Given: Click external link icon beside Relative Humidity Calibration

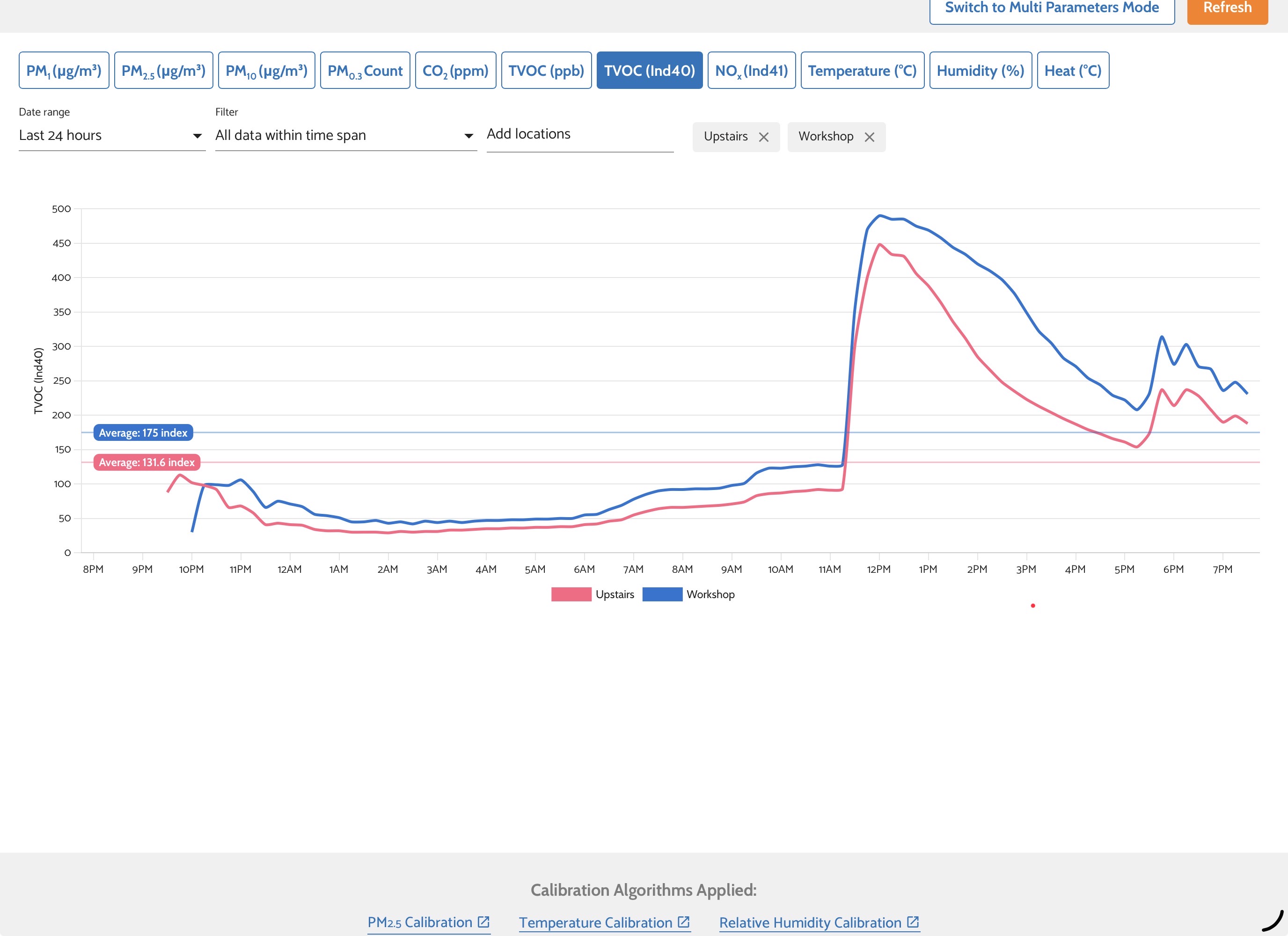Looking at the screenshot, I should 912,922.
